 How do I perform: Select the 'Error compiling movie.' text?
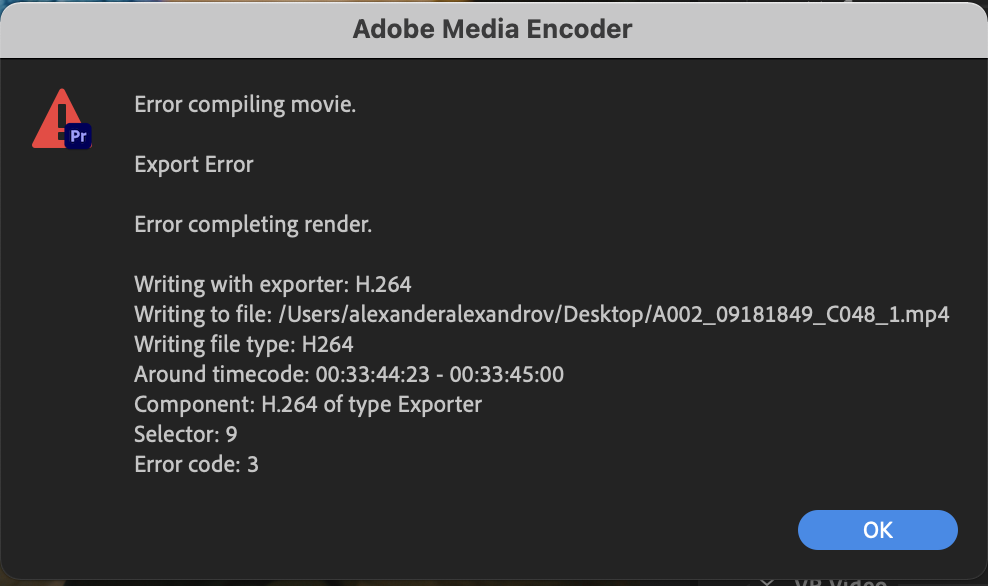(245, 104)
